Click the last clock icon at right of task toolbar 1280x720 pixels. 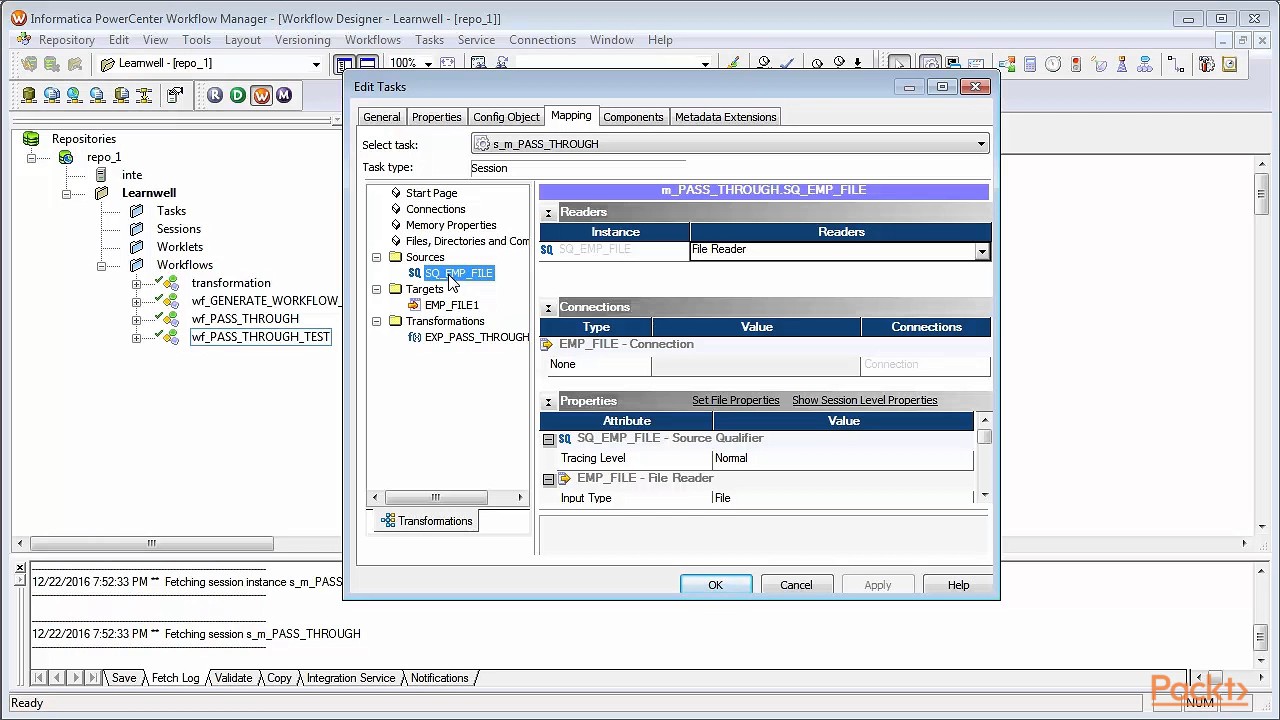tap(1229, 64)
